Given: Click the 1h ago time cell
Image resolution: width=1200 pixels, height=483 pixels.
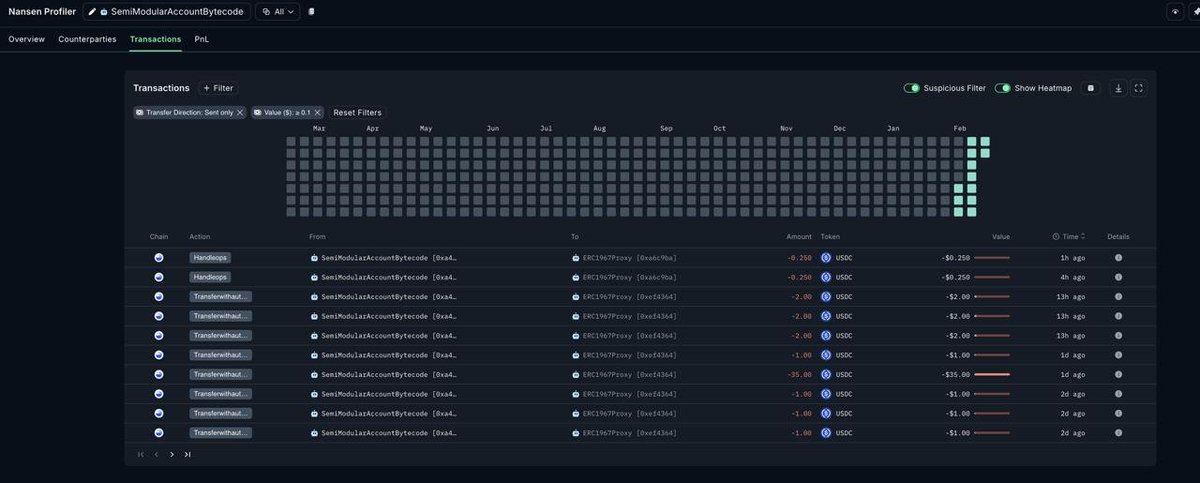Looking at the screenshot, I should 1072,257.
